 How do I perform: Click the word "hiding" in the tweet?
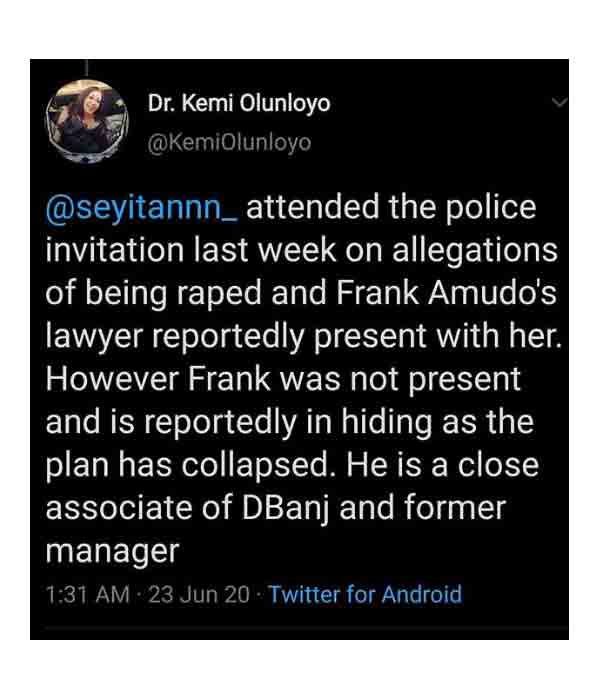pyautogui.click(x=387, y=423)
